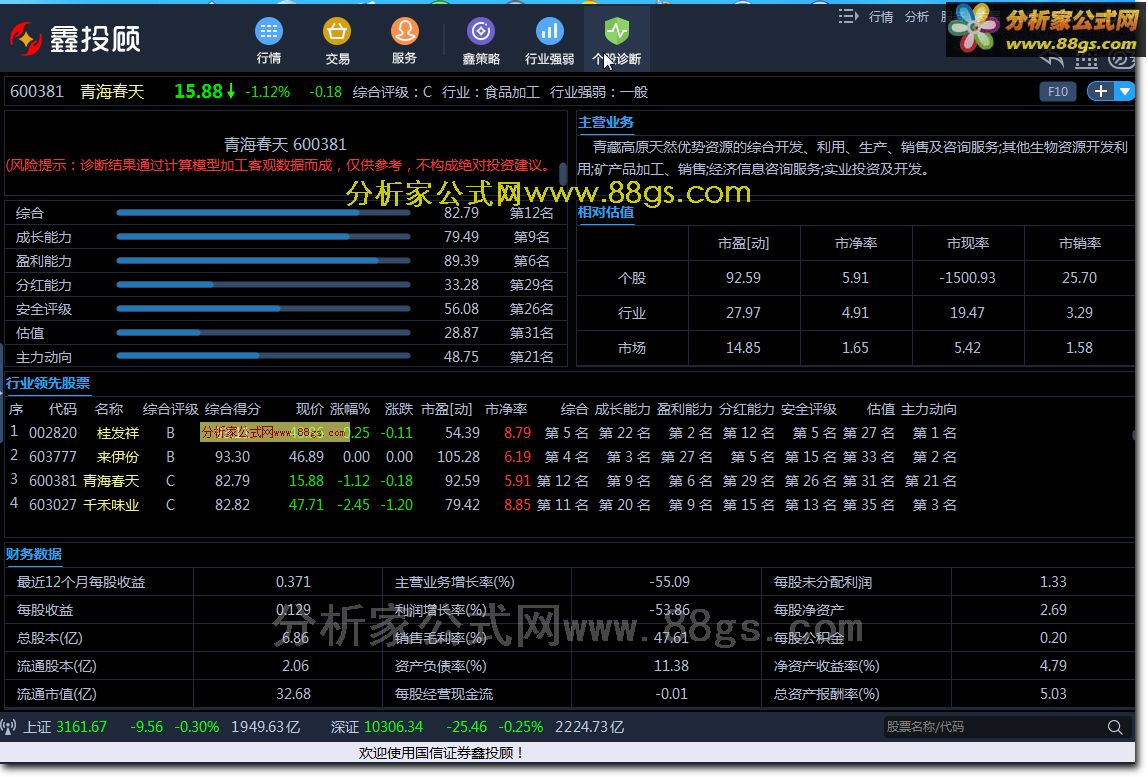The image size is (1148, 777).
Task: Open the 行情 text menu at top right
Action: 881,17
